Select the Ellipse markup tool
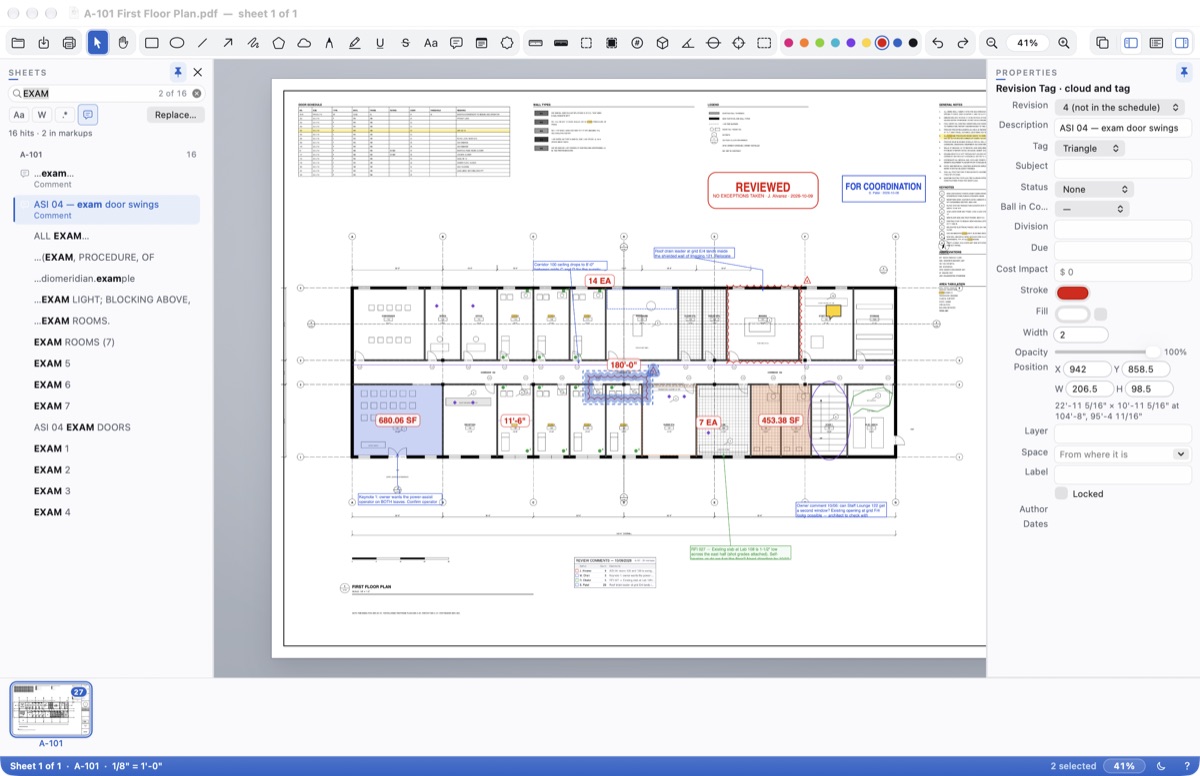This screenshot has height=776, width=1200. click(177, 43)
